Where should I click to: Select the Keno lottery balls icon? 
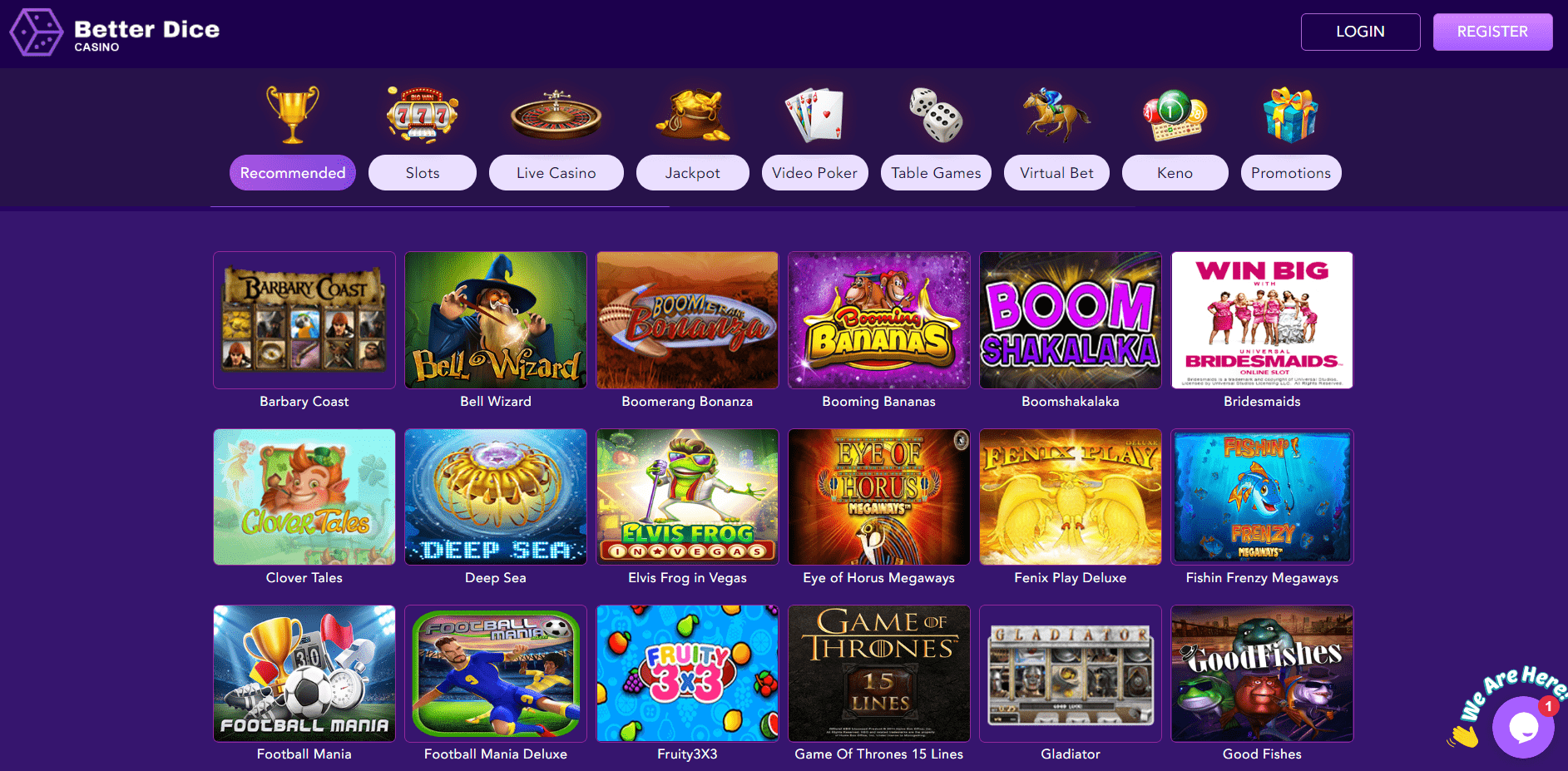pyautogui.click(x=1175, y=115)
